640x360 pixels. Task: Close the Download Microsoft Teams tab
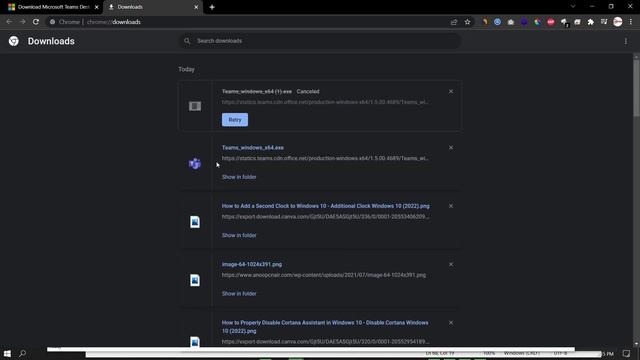point(97,7)
